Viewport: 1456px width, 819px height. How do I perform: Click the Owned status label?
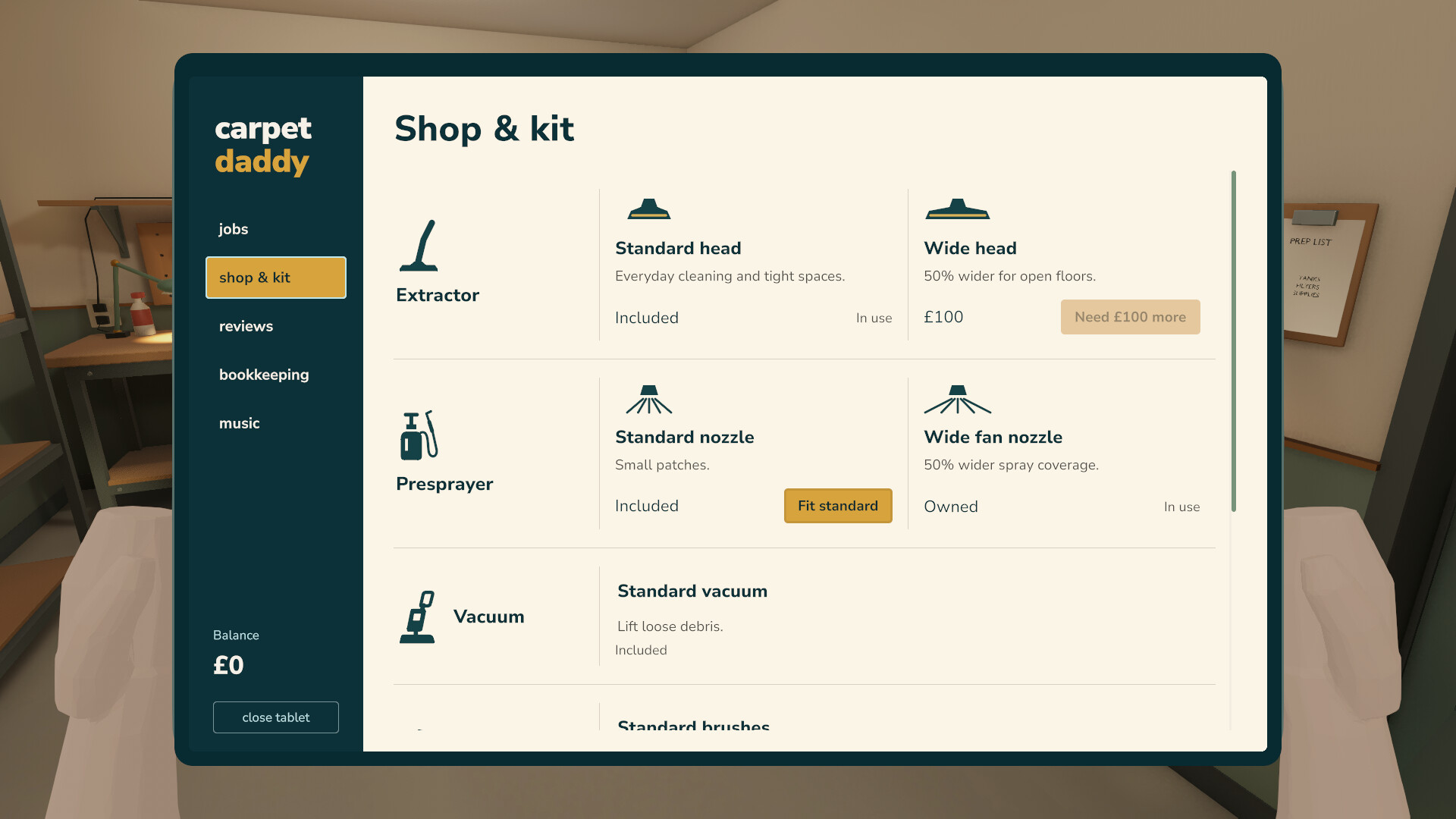coord(951,507)
